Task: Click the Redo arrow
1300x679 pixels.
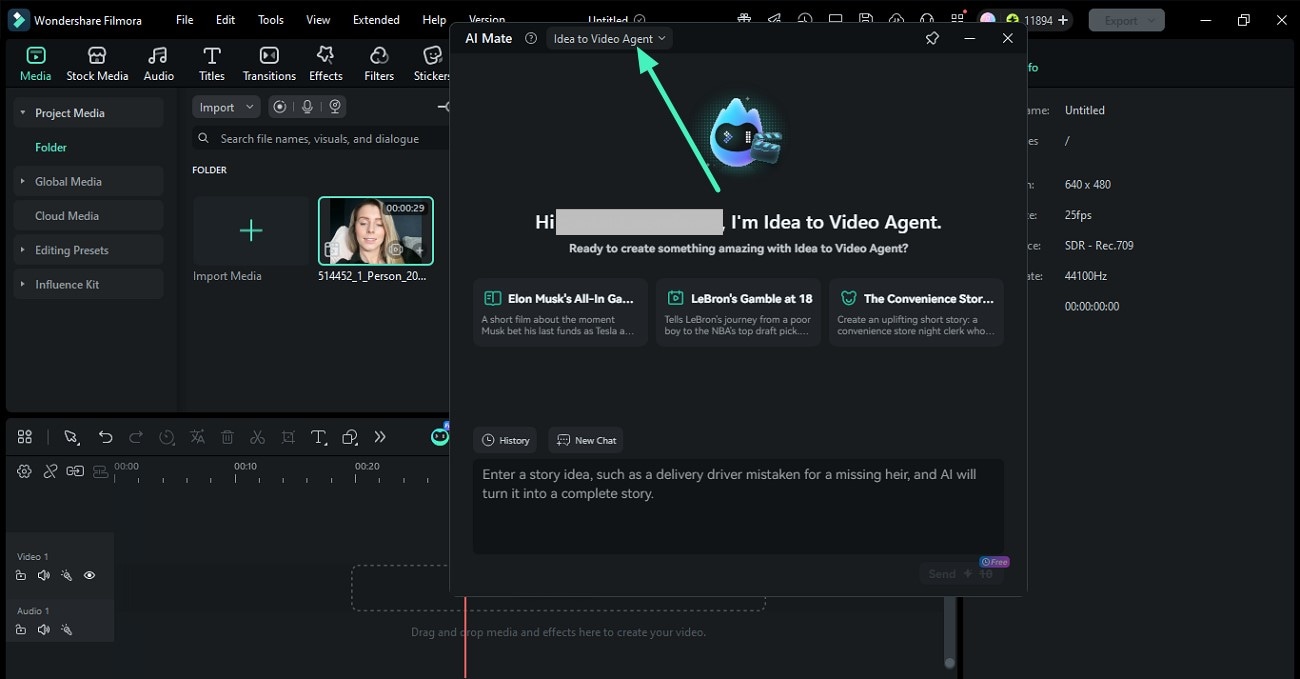Action: (136, 437)
